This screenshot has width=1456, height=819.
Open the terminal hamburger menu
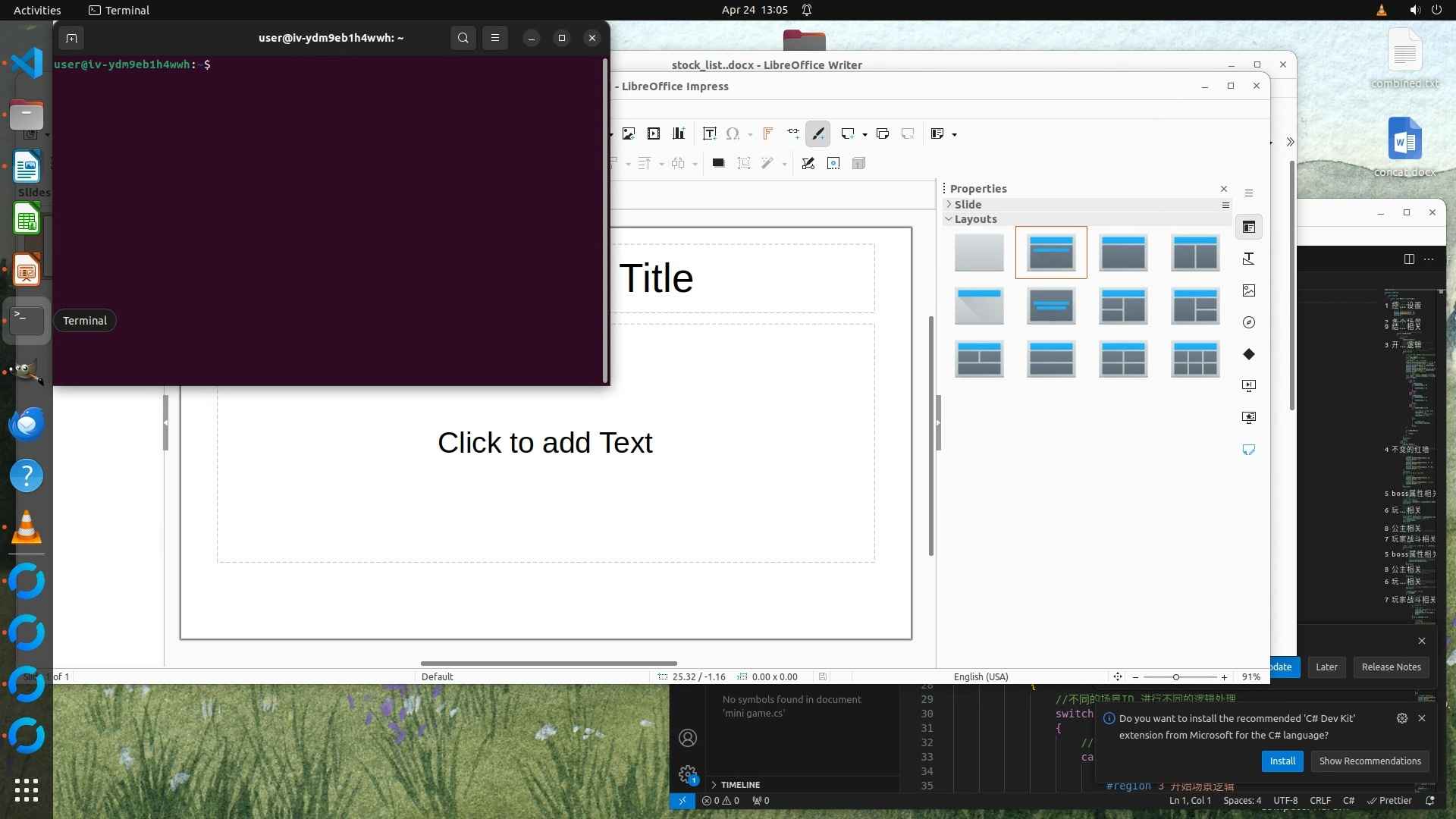click(495, 38)
